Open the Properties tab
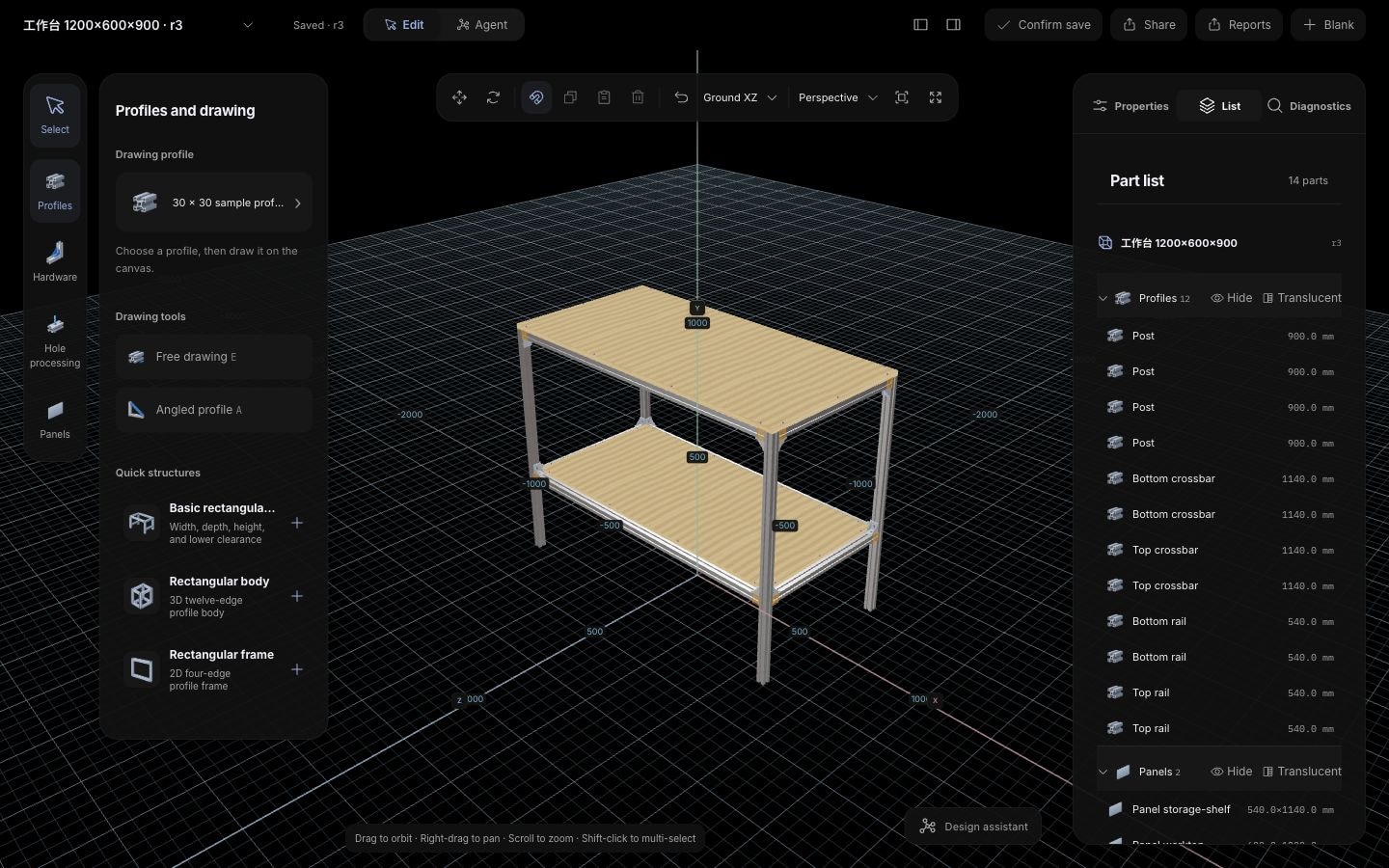 [1130, 106]
